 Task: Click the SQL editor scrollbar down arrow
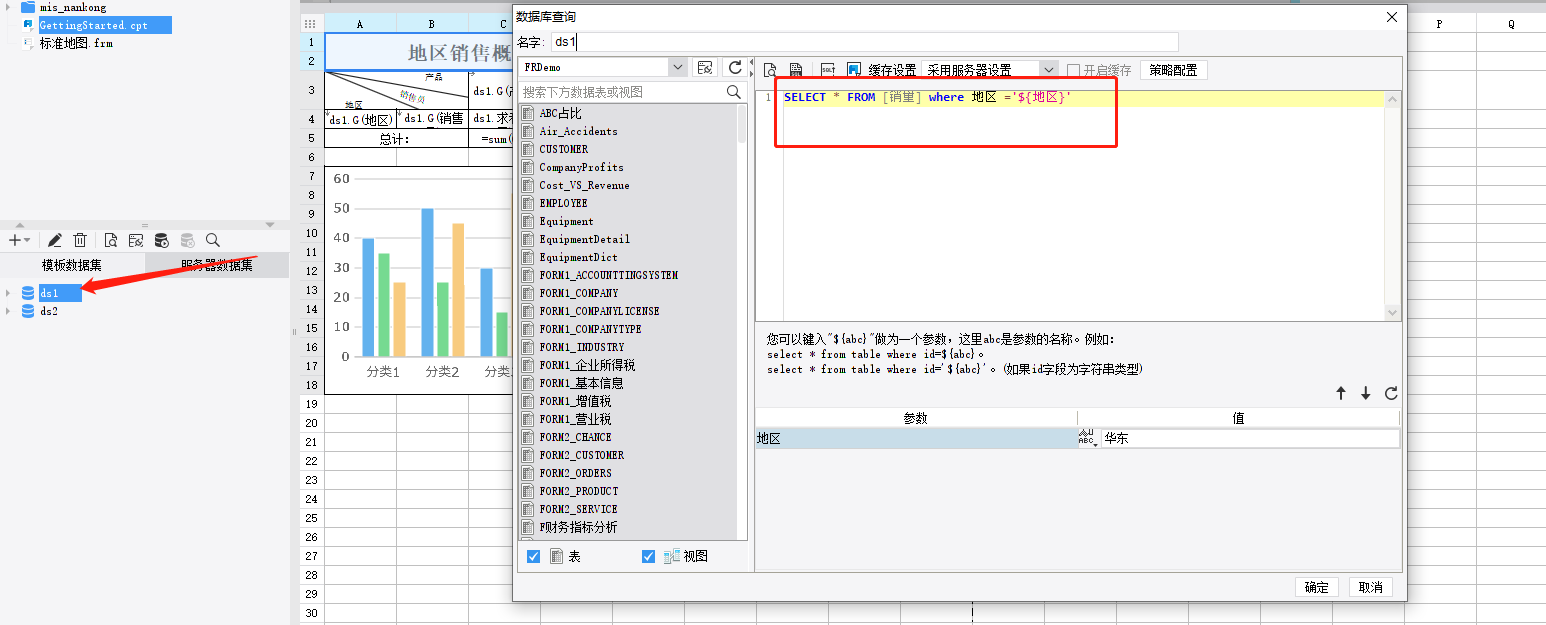[1393, 313]
